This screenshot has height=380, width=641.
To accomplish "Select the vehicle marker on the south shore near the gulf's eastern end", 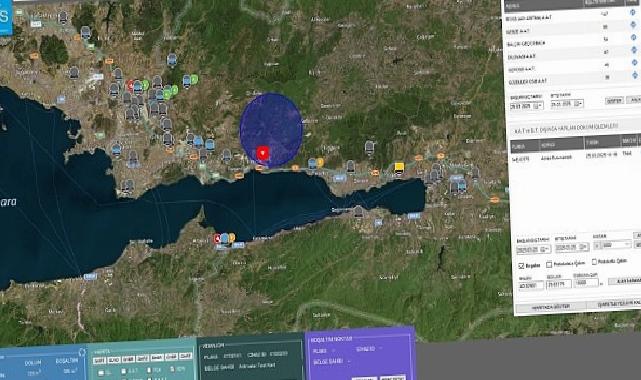I will click(x=359, y=211).
